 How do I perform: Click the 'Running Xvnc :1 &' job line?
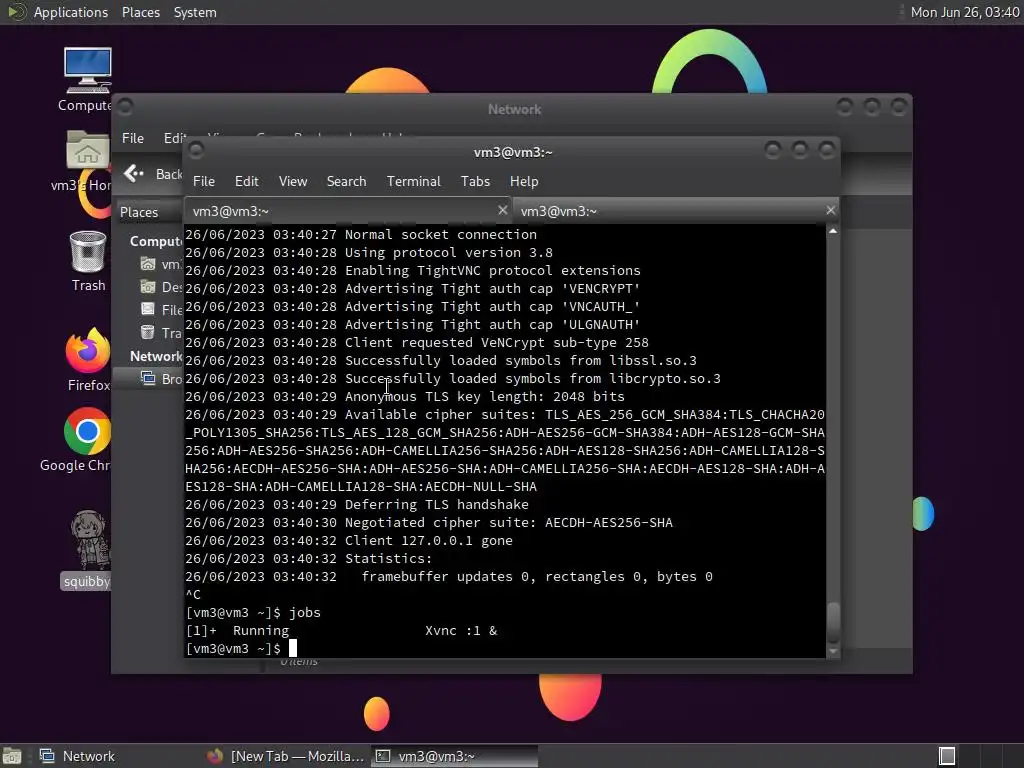tap(341, 631)
